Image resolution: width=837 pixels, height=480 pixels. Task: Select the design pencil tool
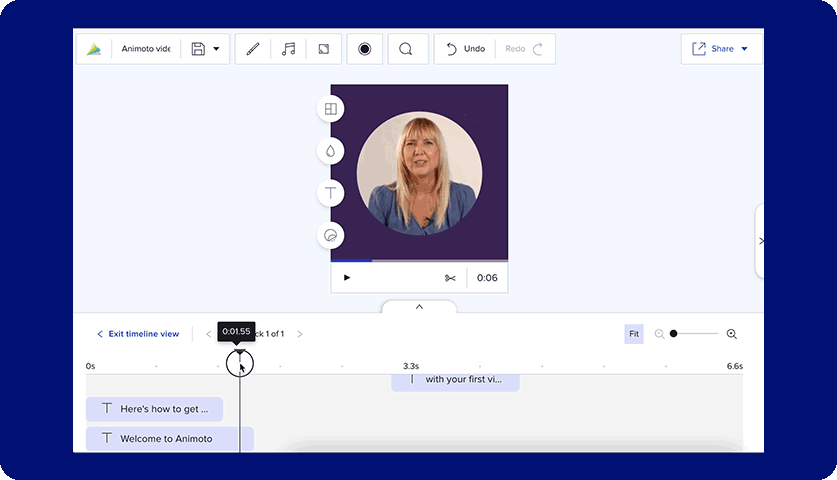coord(252,49)
